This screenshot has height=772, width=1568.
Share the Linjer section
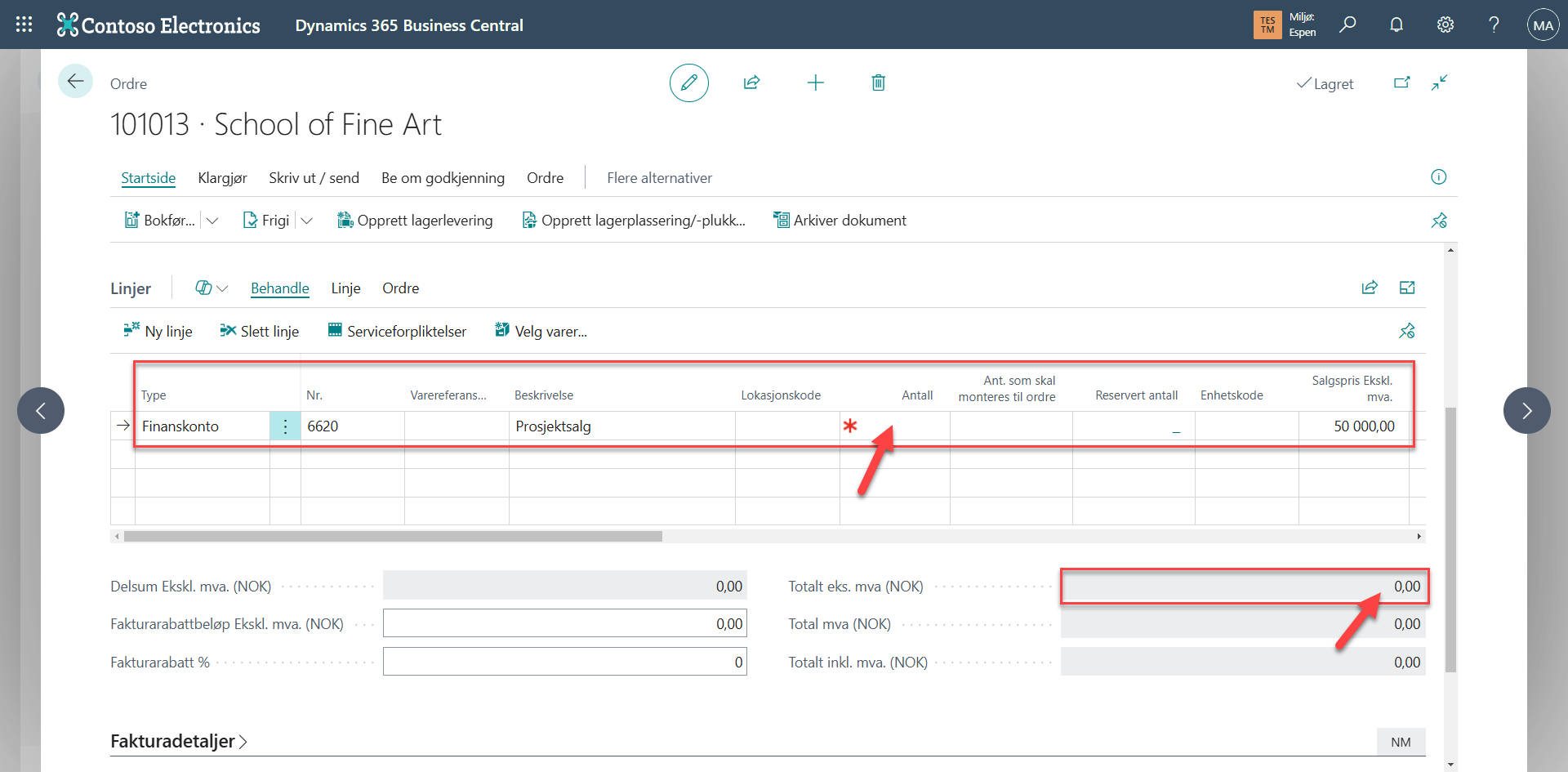pyautogui.click(x=1370, y=288)
